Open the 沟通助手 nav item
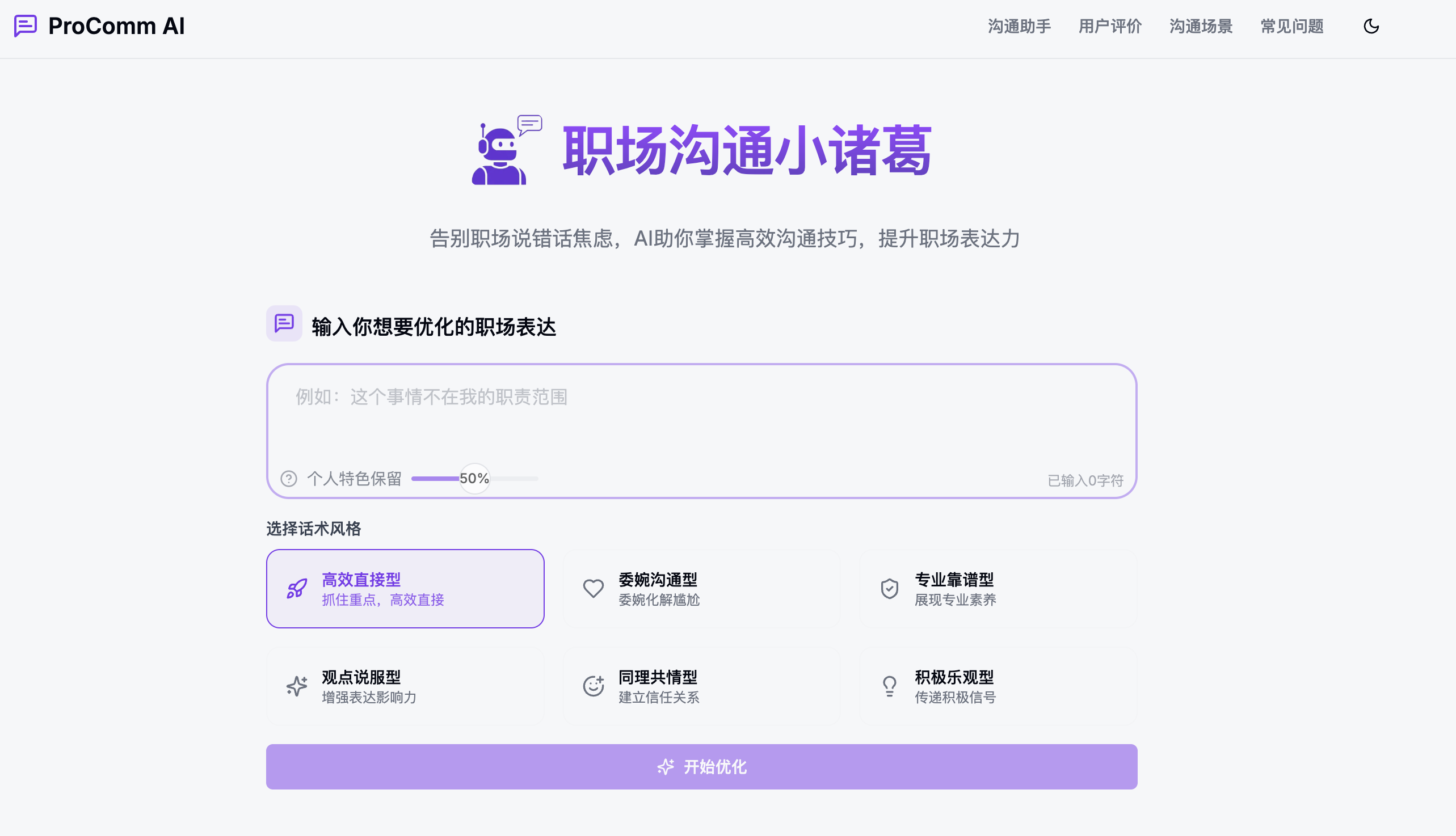This screenshot has height=836, width=1456. (1019, 27)
